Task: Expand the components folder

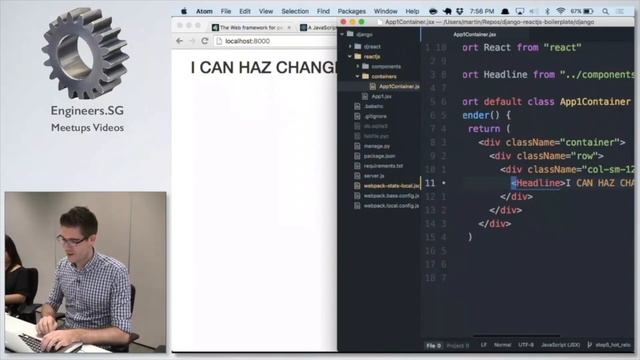Action: 358,66
